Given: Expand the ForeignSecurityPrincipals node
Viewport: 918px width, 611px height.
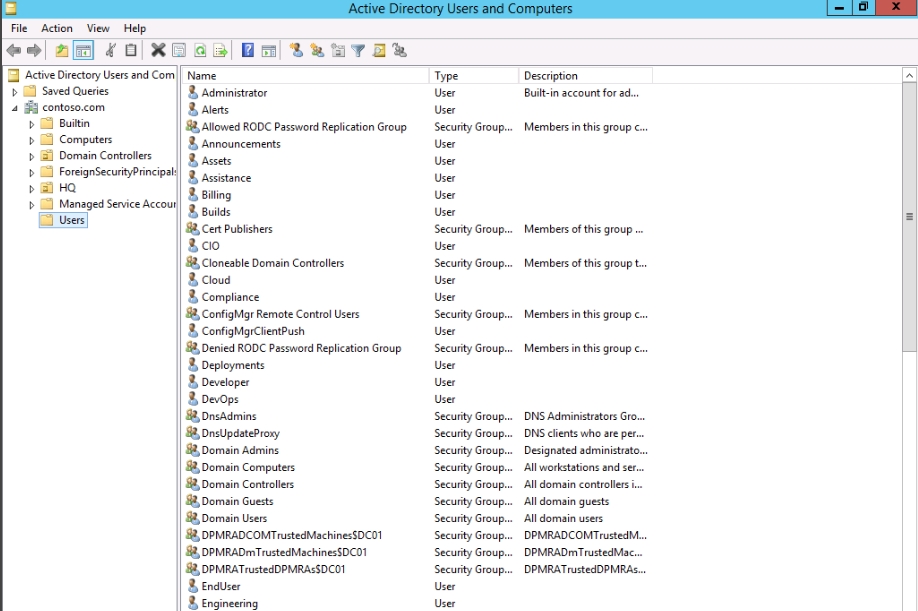Looking at the screenshot, I should point(32,173).
